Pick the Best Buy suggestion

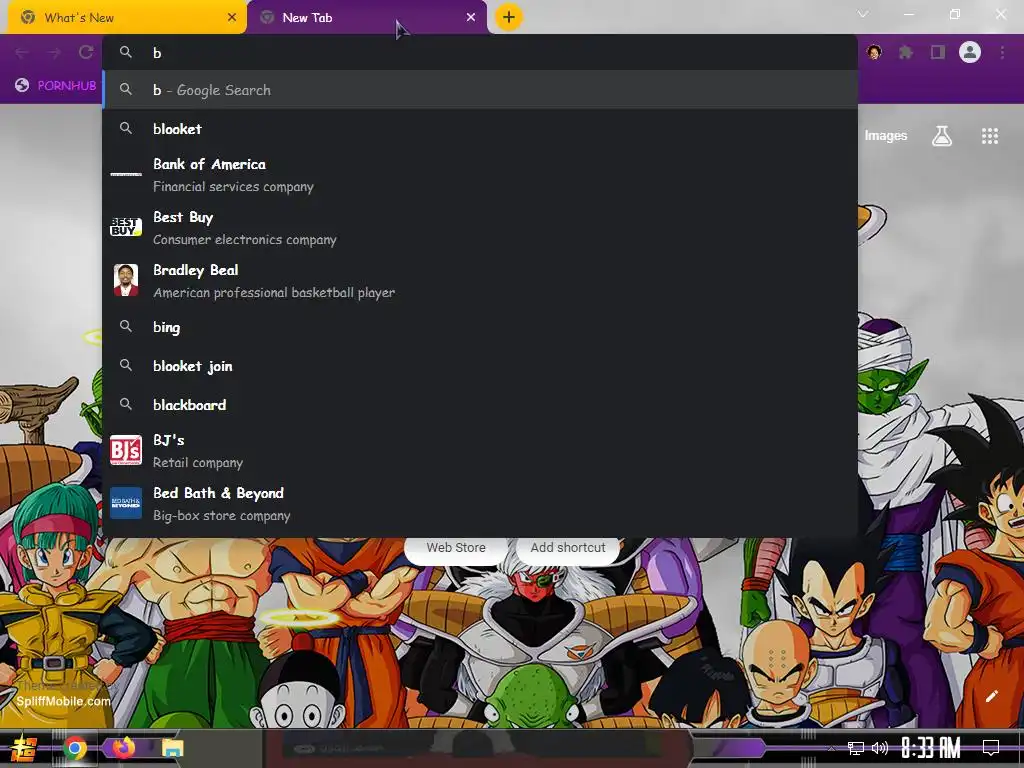[480, 227]
